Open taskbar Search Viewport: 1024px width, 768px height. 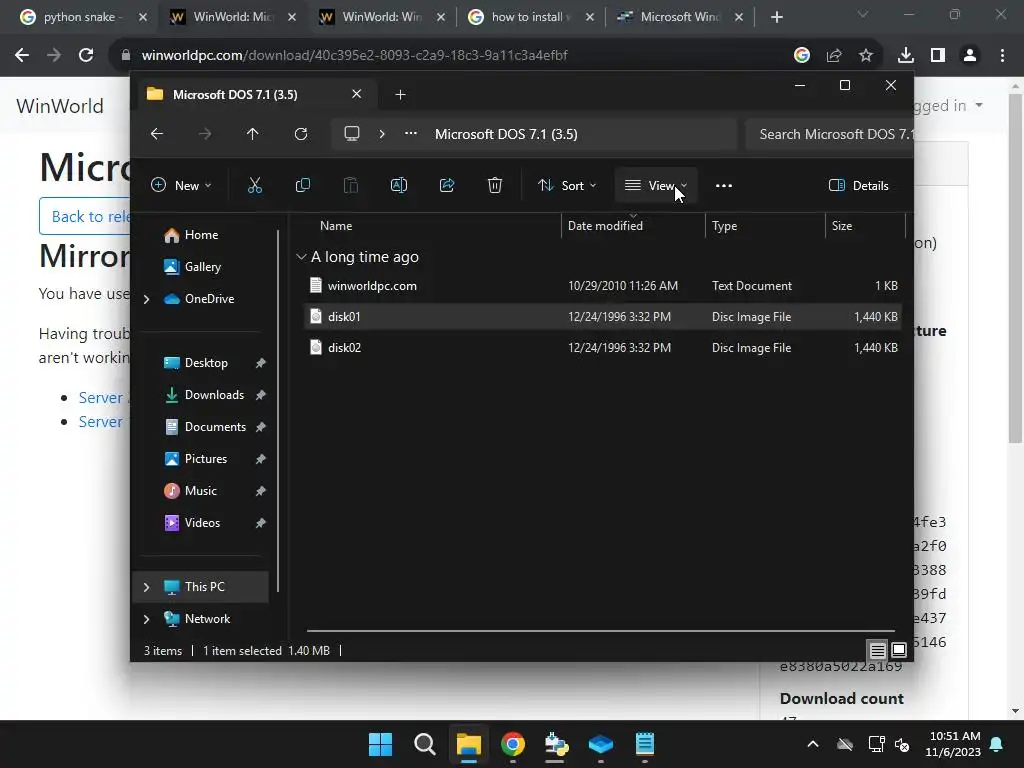coord(424,744)
